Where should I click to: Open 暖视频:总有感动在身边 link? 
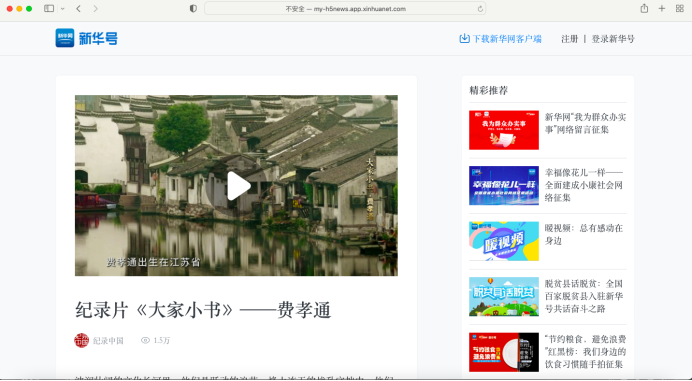point(583,234)
